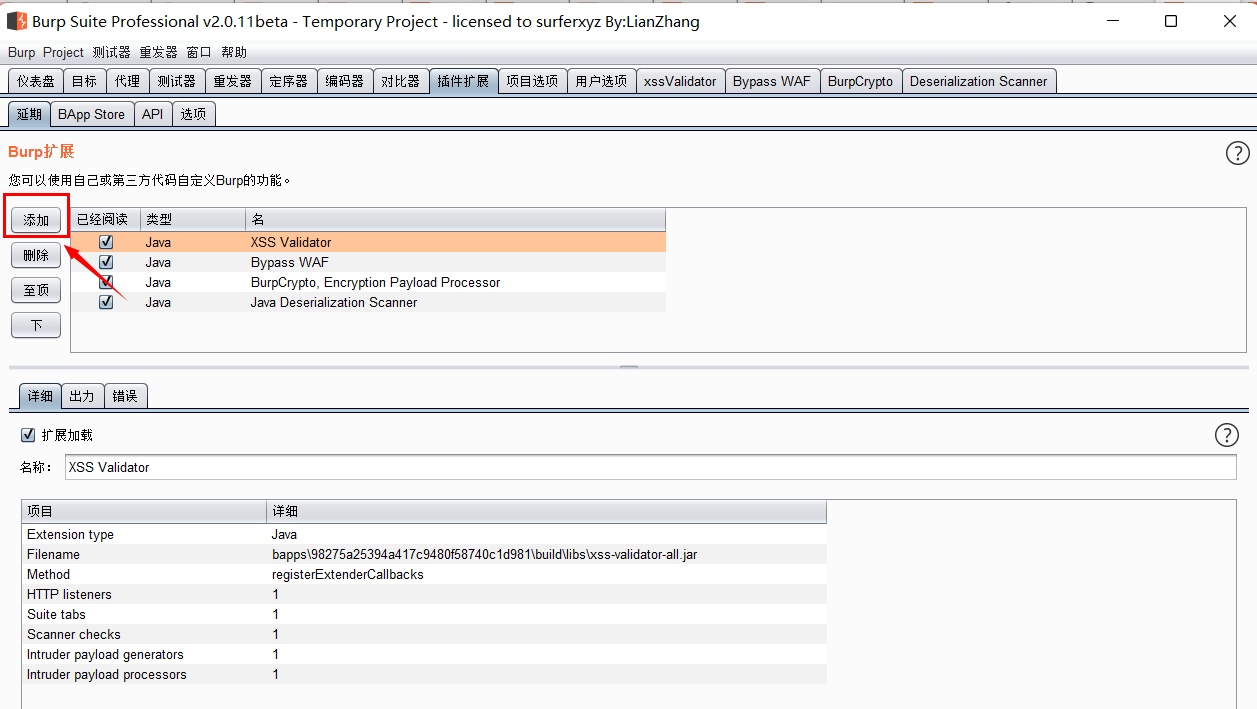
Task: Switch to the 错误 errors tab
Action: point(125,396)
